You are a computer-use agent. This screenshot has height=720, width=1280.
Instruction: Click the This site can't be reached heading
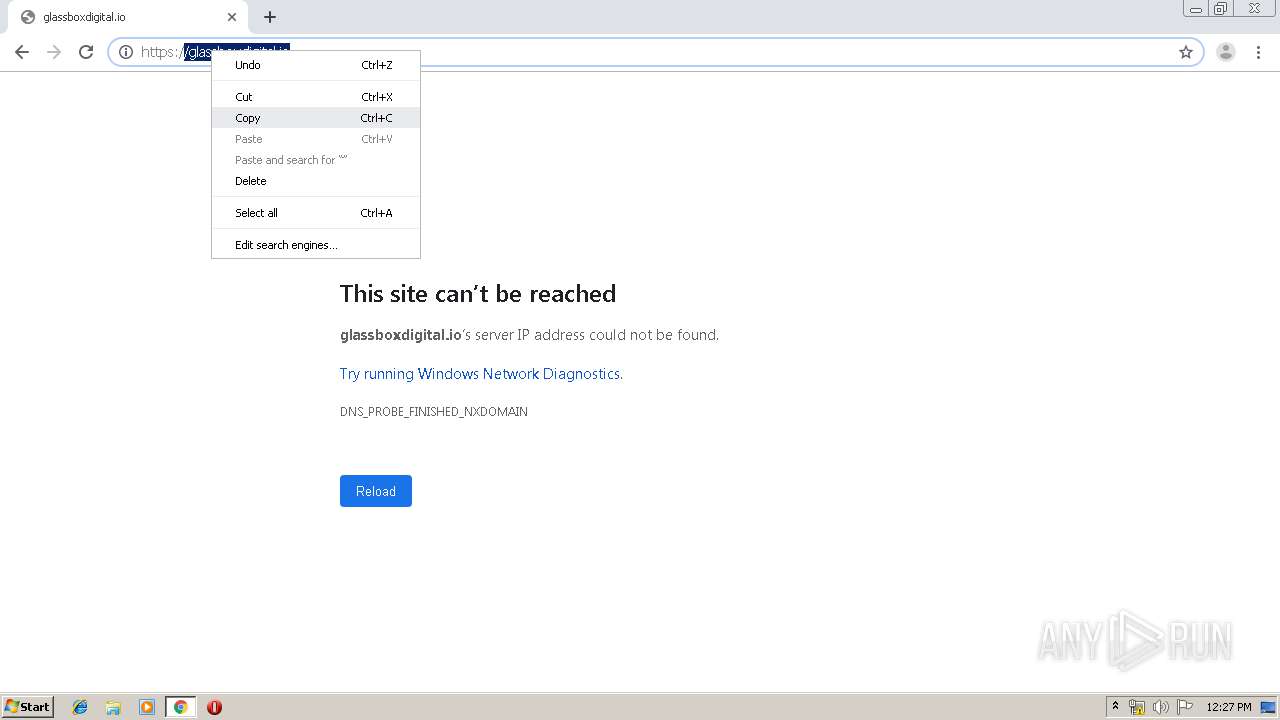478,294
